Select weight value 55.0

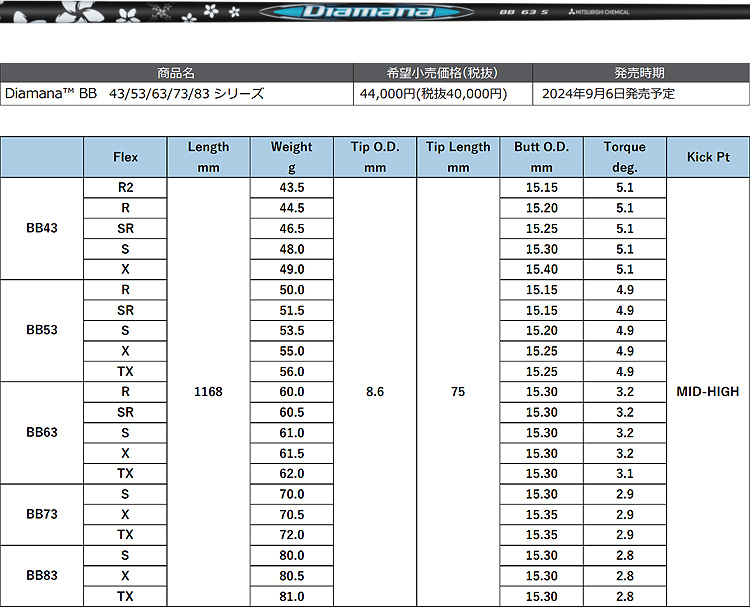(x=292, y=351)
